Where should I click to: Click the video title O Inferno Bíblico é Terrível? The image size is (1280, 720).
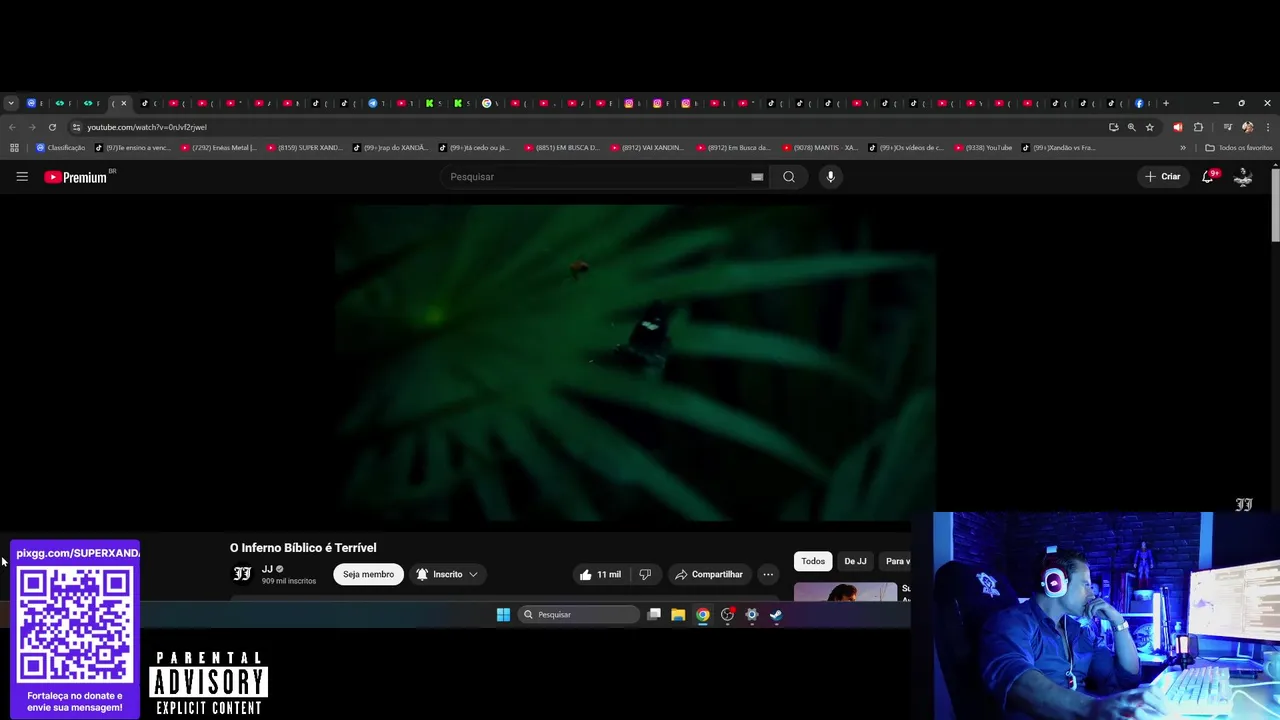tap(303, 548)
